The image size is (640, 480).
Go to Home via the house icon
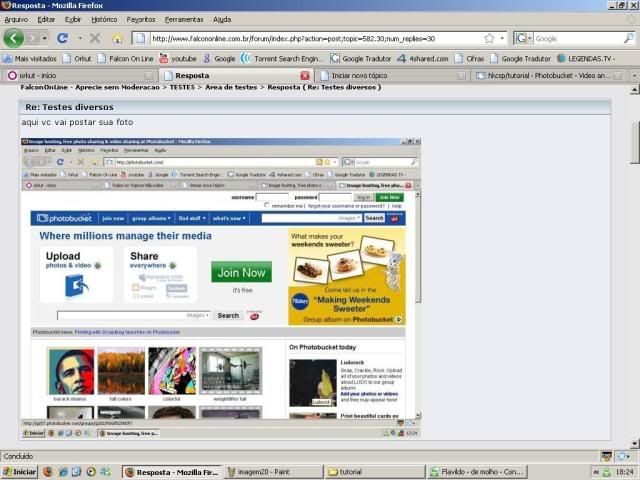point(118,38)
